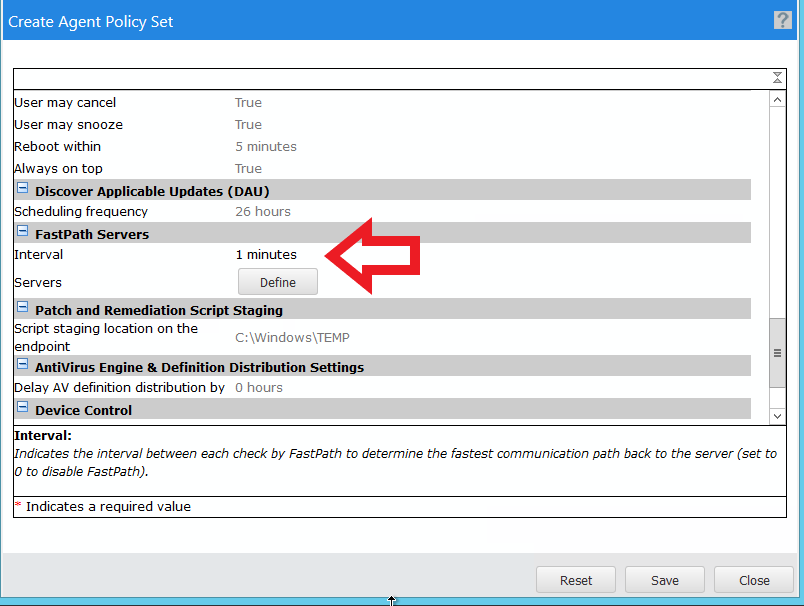This screenshot has height=606, width=804.
Task: Click the scrollbar up arrow
Action: (x=777, y=100)
